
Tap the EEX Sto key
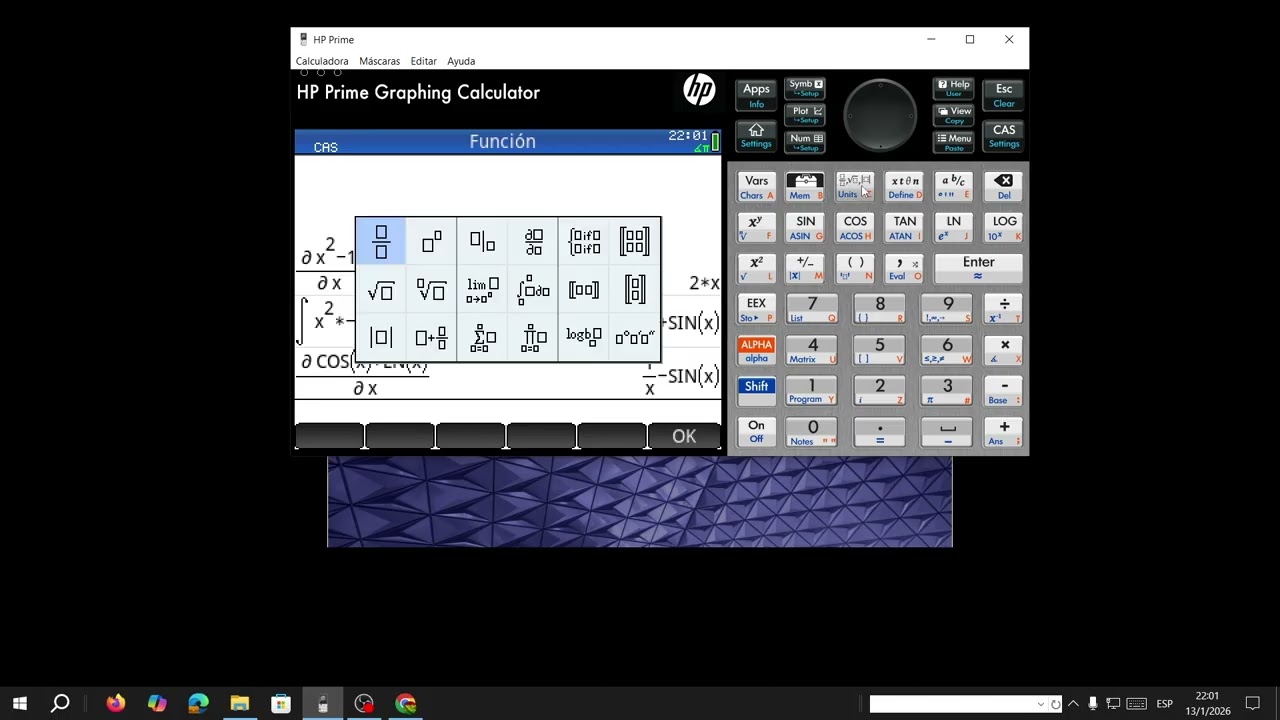click(756, 309)
